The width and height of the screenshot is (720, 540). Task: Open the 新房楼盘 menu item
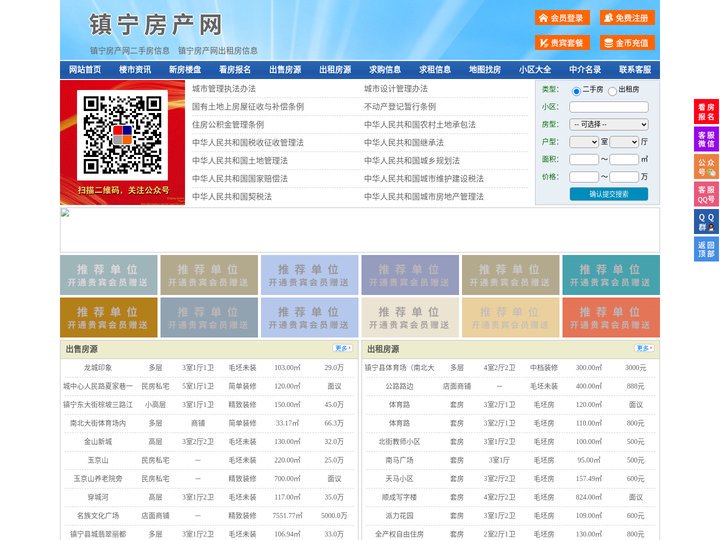click(185, 69)
